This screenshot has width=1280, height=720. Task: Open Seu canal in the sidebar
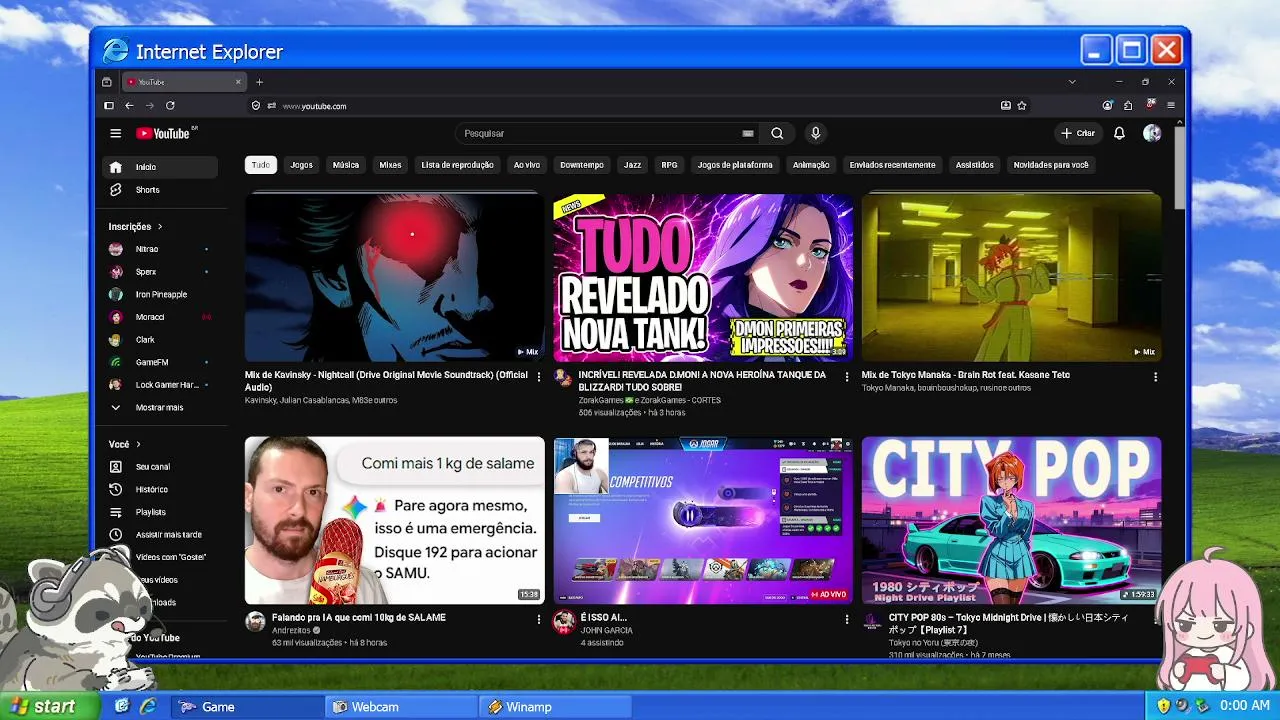(x=160, y=466)
